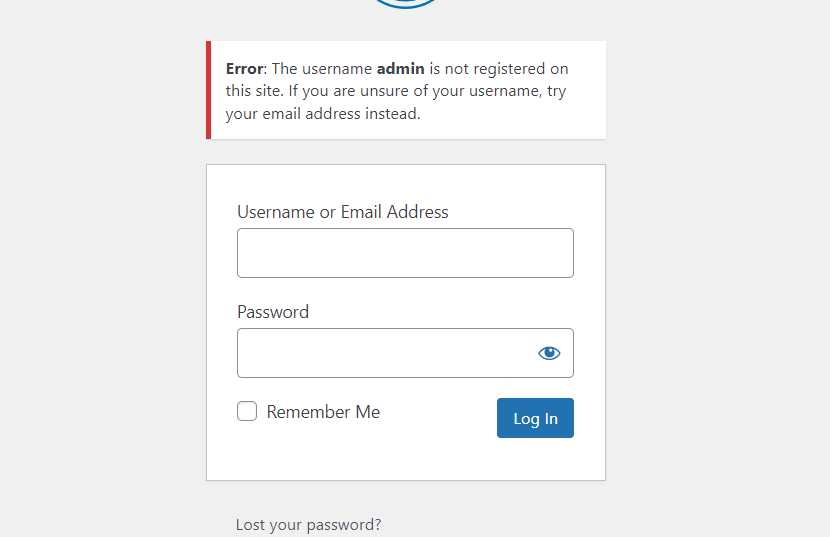Click 'your email address instead' error text
830x537 pixels.
click(x=323, y=113)
